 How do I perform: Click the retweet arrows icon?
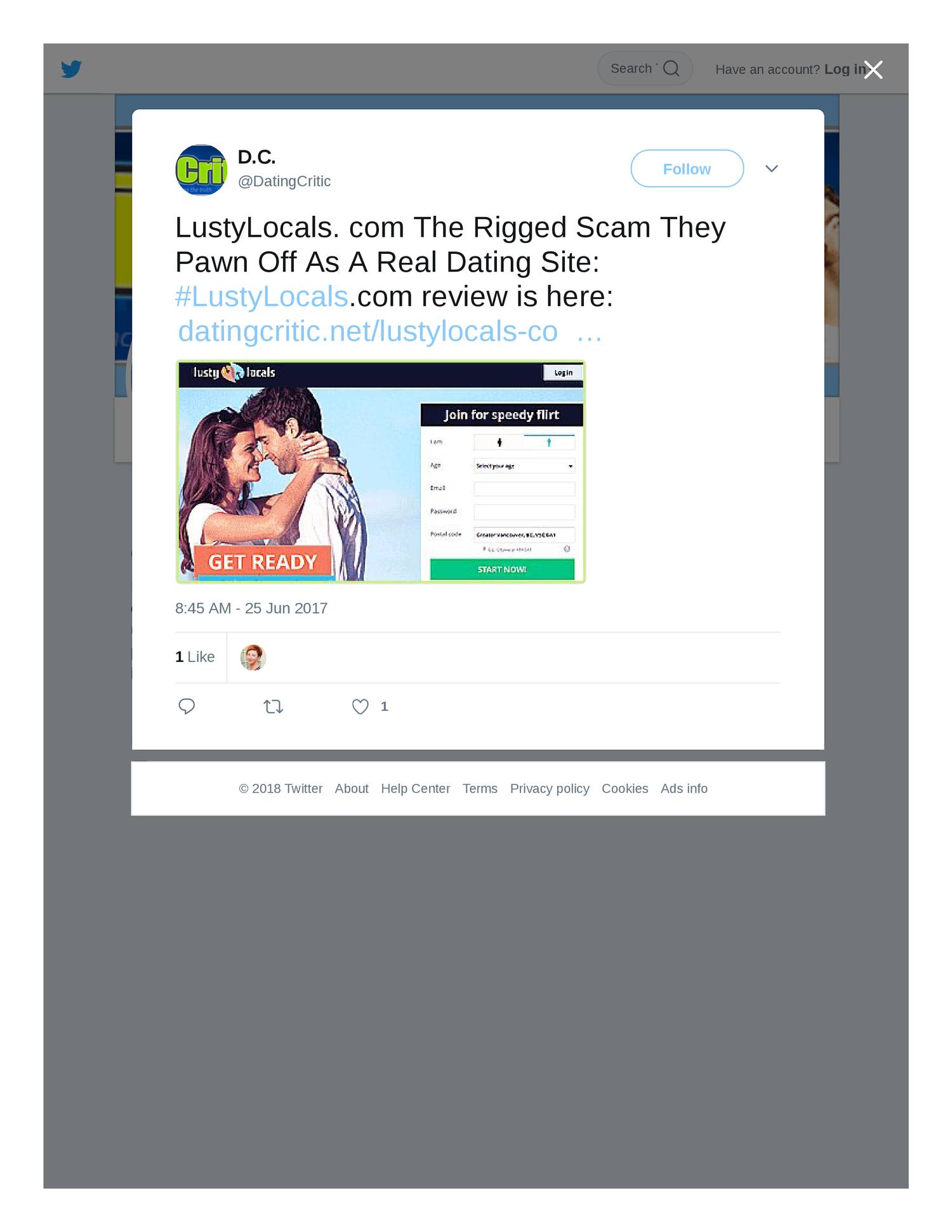tap(273, 706)
